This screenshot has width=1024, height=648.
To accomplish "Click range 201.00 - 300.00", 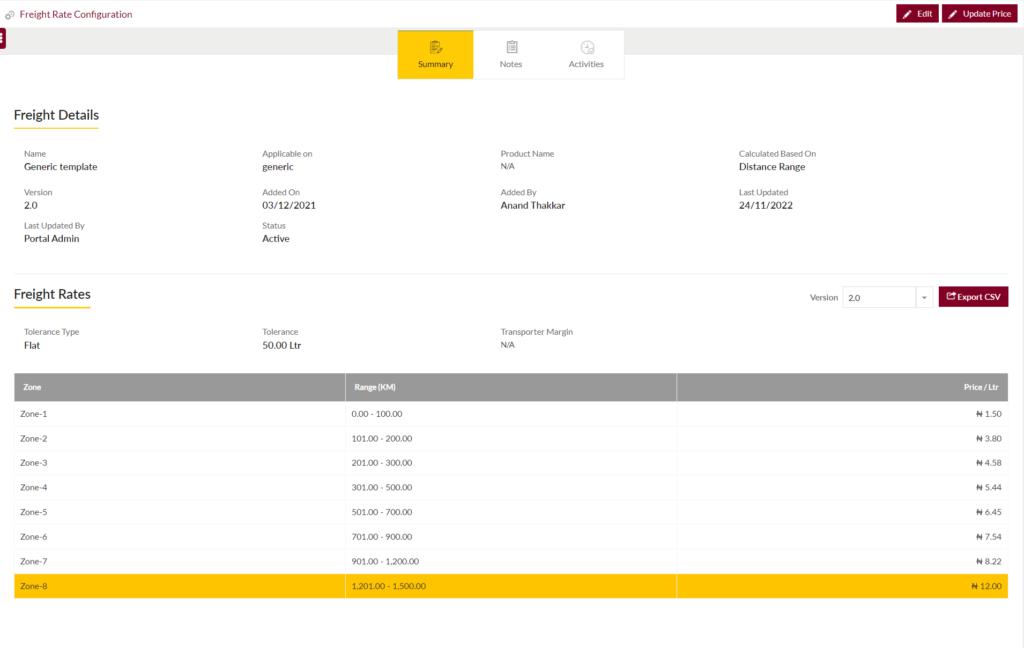I will [381, 463].
